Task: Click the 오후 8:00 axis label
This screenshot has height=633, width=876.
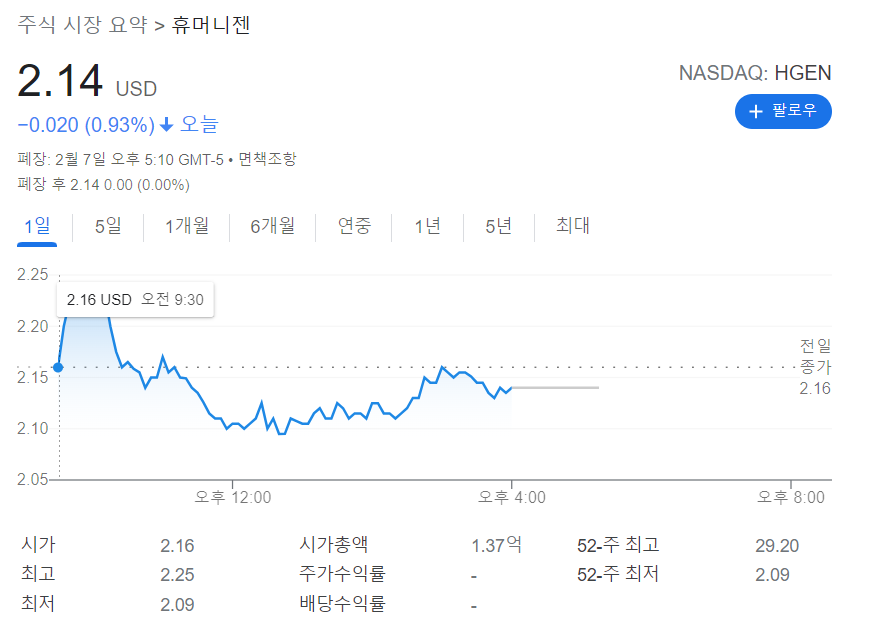Action: (791, 497)
